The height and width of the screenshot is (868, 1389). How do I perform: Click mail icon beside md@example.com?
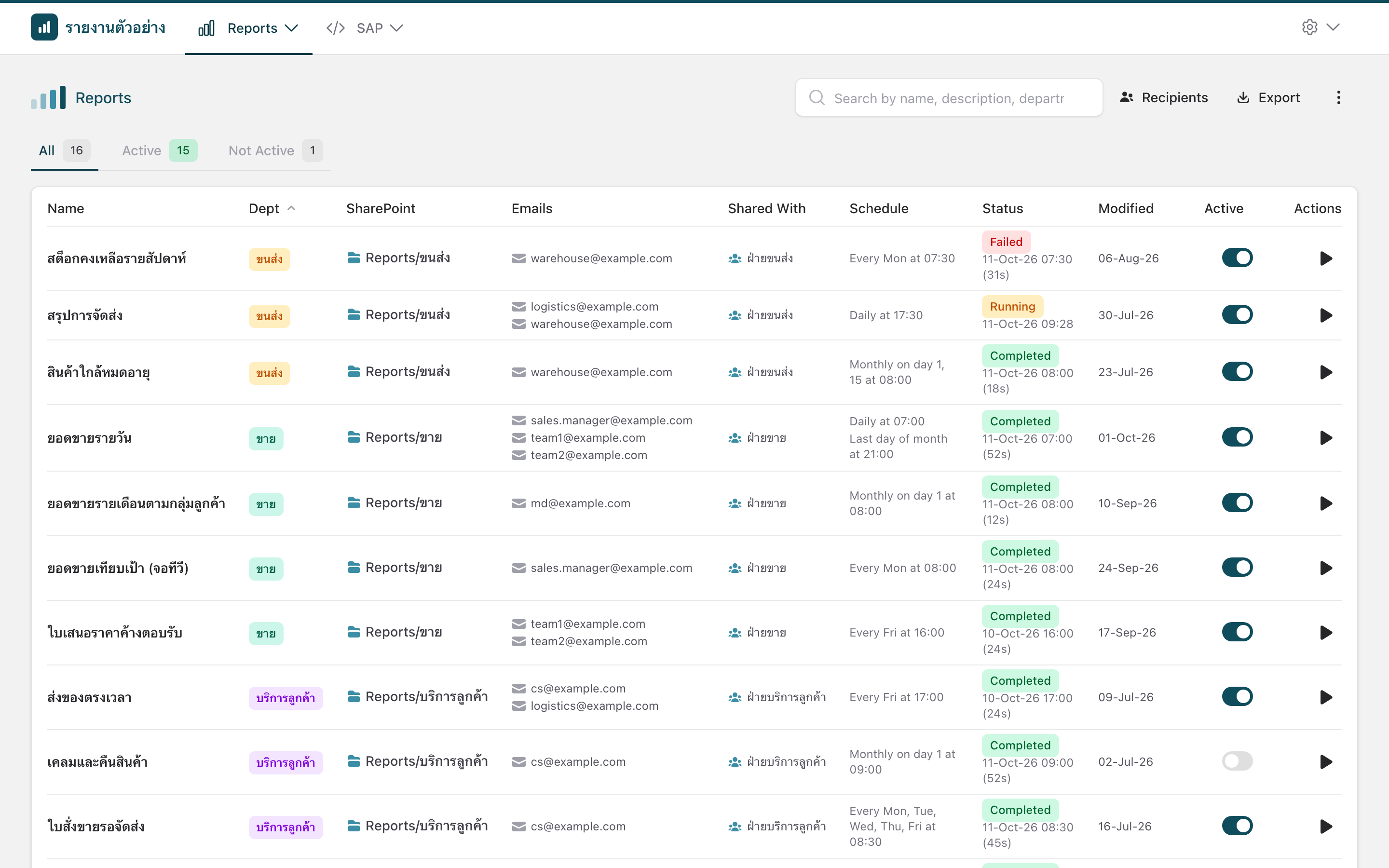(x=518, y=503)
